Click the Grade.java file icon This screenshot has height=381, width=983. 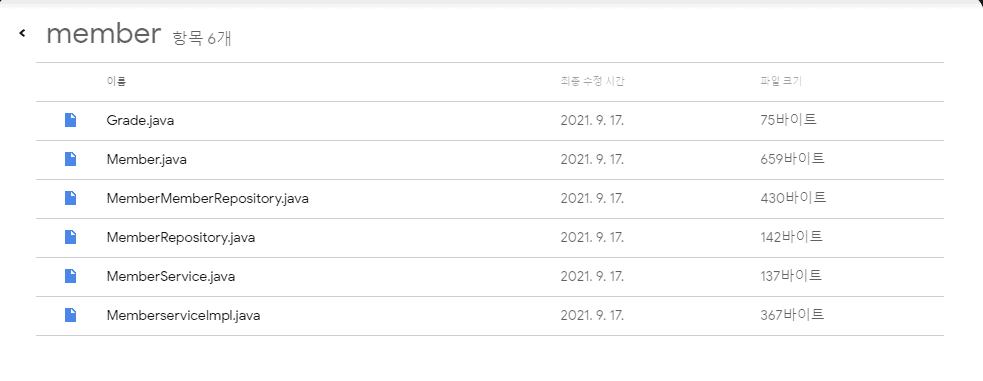pyautogui.click(x=71, y=120)
